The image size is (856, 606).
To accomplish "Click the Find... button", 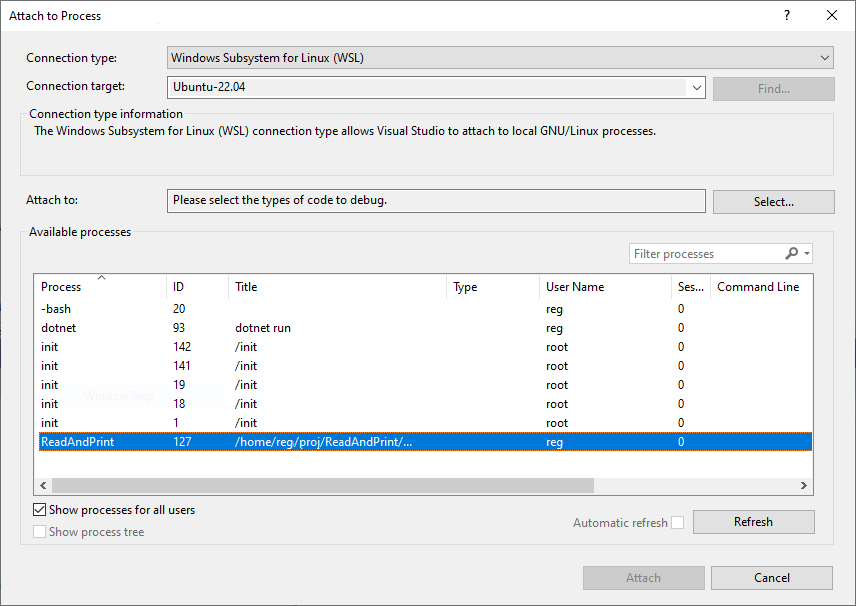I will pos(773,89).
